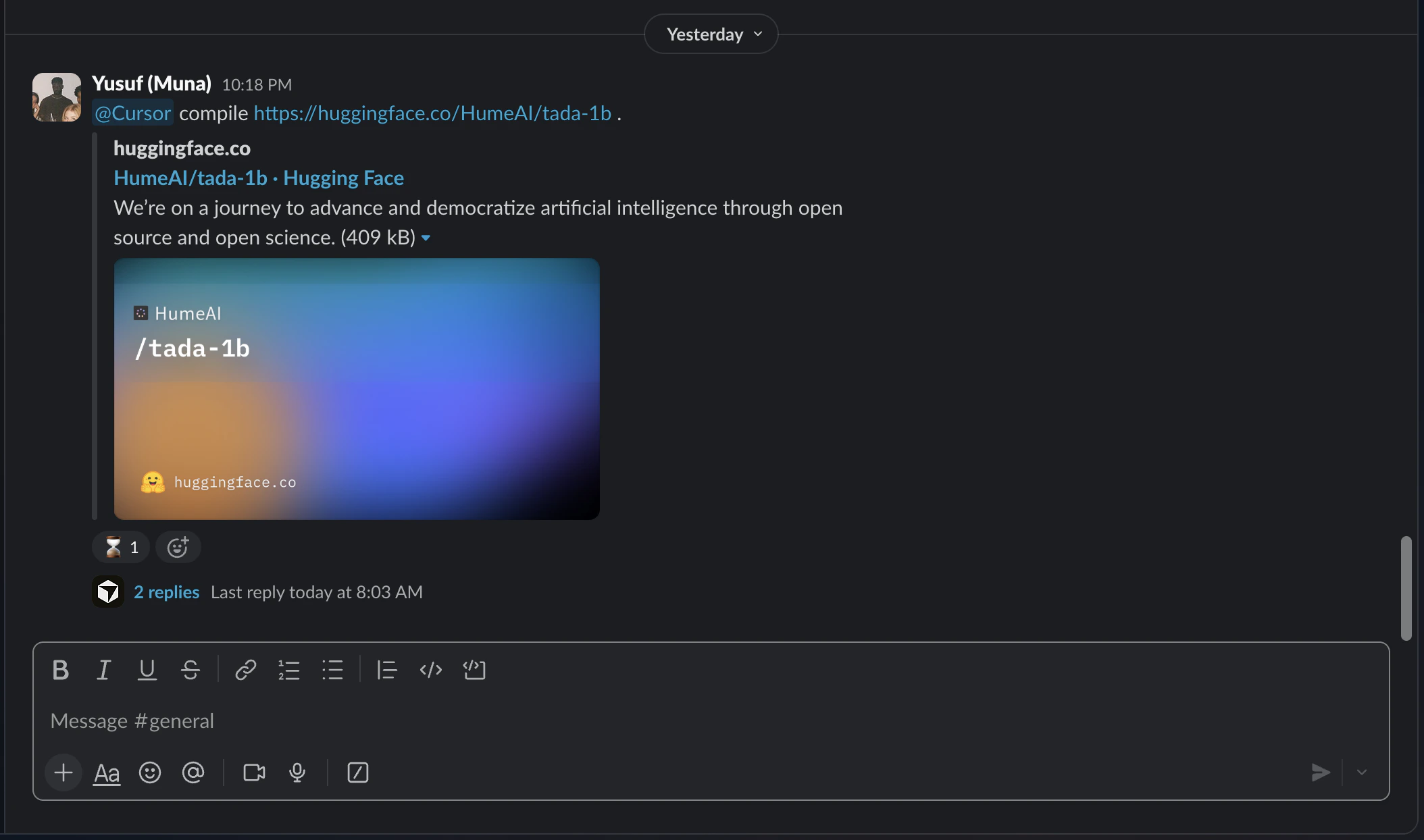Image resolution: width=1424 pixels, height=840 pixels.
Task: Toggle italic formatting button
Action: click(103, 670)
